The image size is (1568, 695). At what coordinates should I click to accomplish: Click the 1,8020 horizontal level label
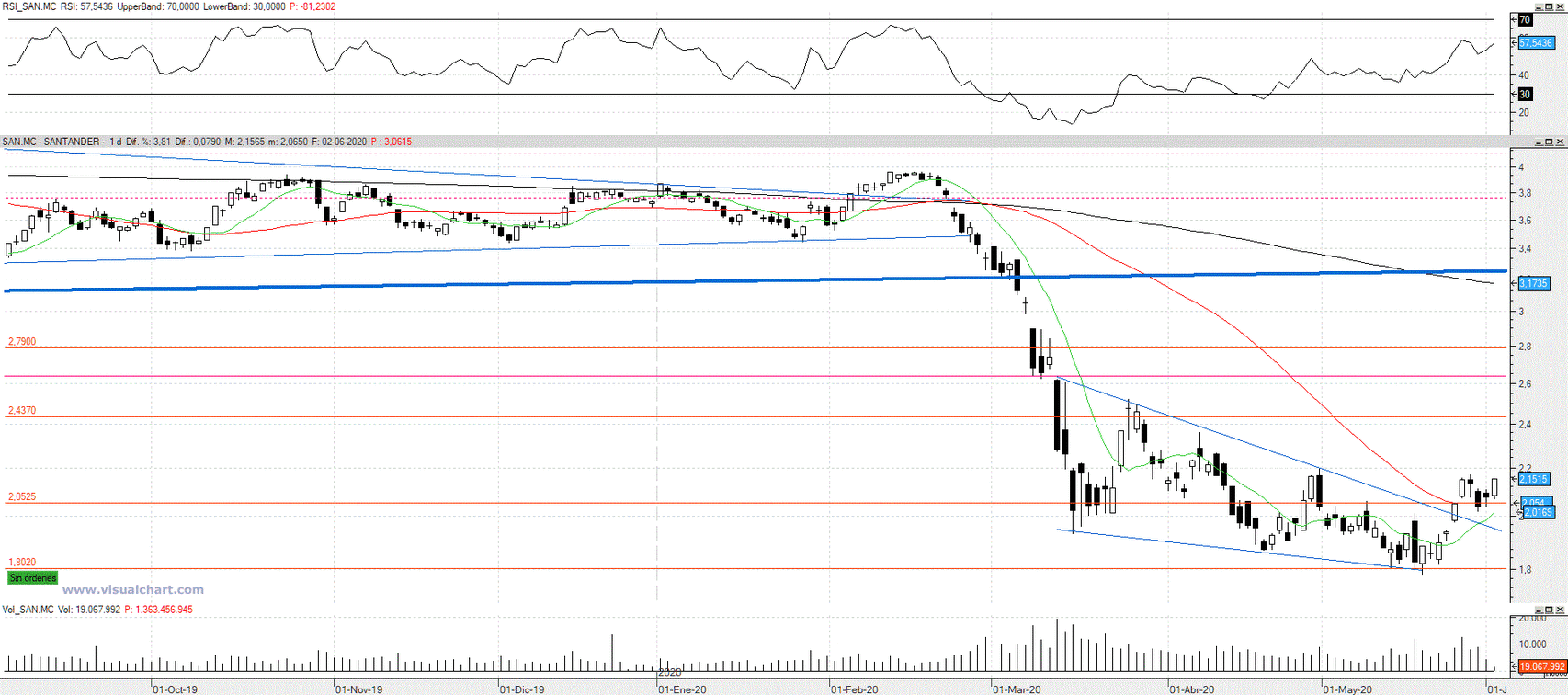point(22,562)
